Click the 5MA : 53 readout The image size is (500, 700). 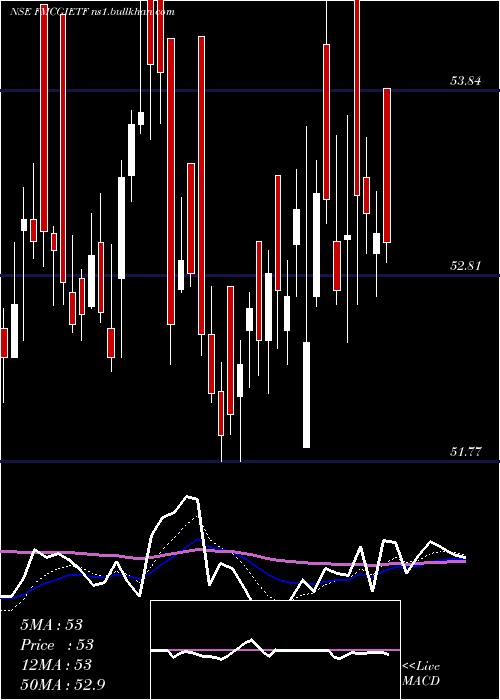[51, 625]
